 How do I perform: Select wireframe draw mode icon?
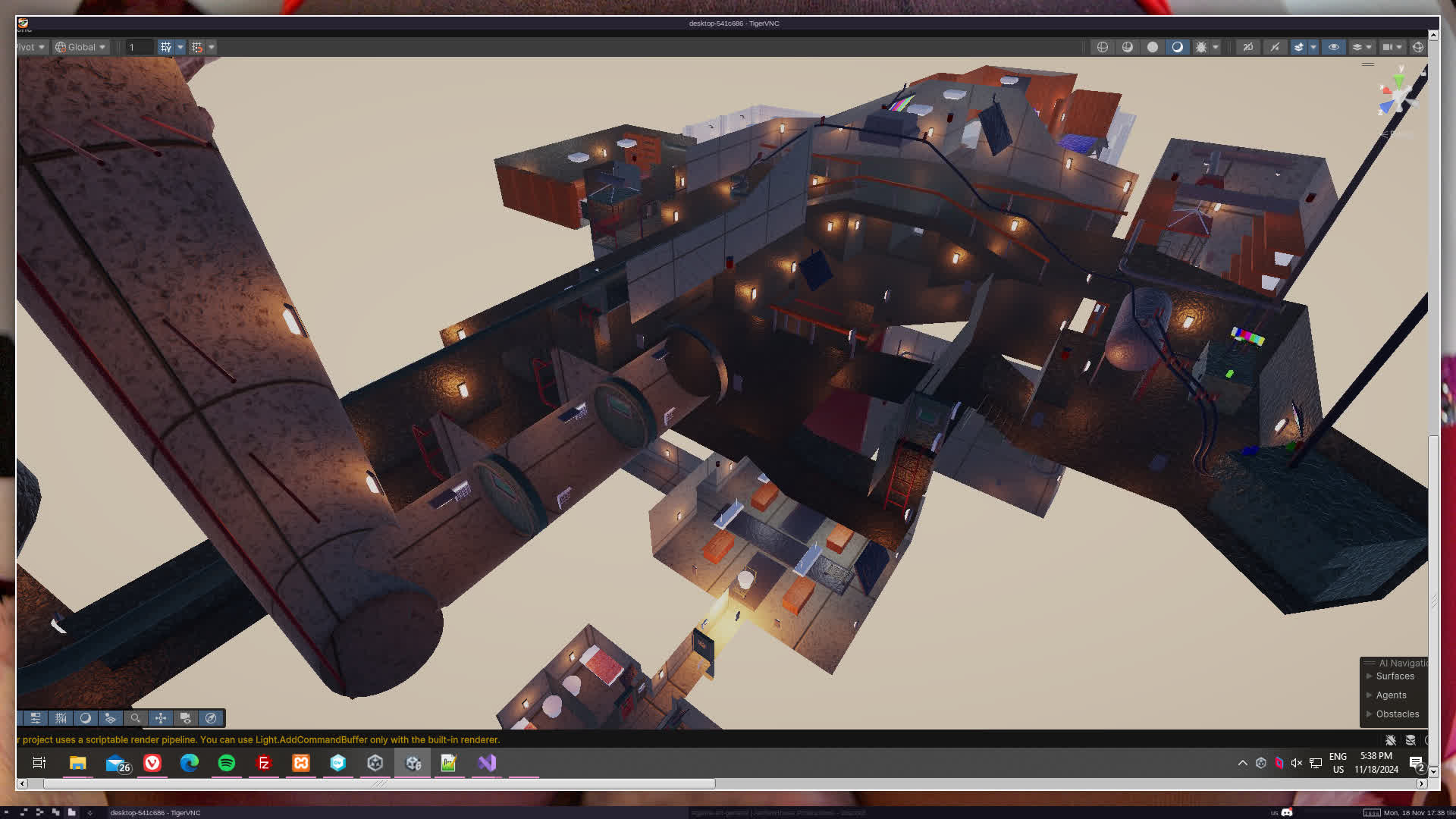click(1103, 47)
